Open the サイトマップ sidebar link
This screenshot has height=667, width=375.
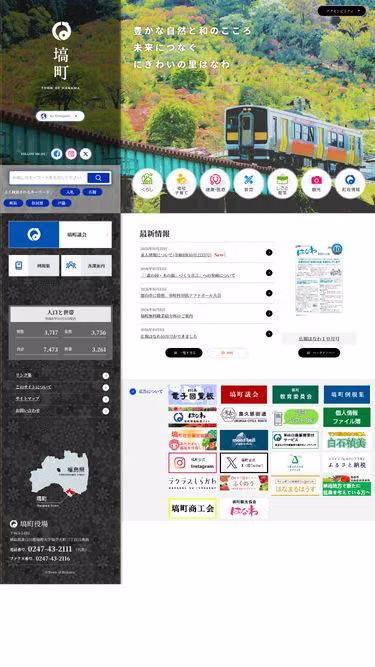pyautogui.click(x=27, y=399)
